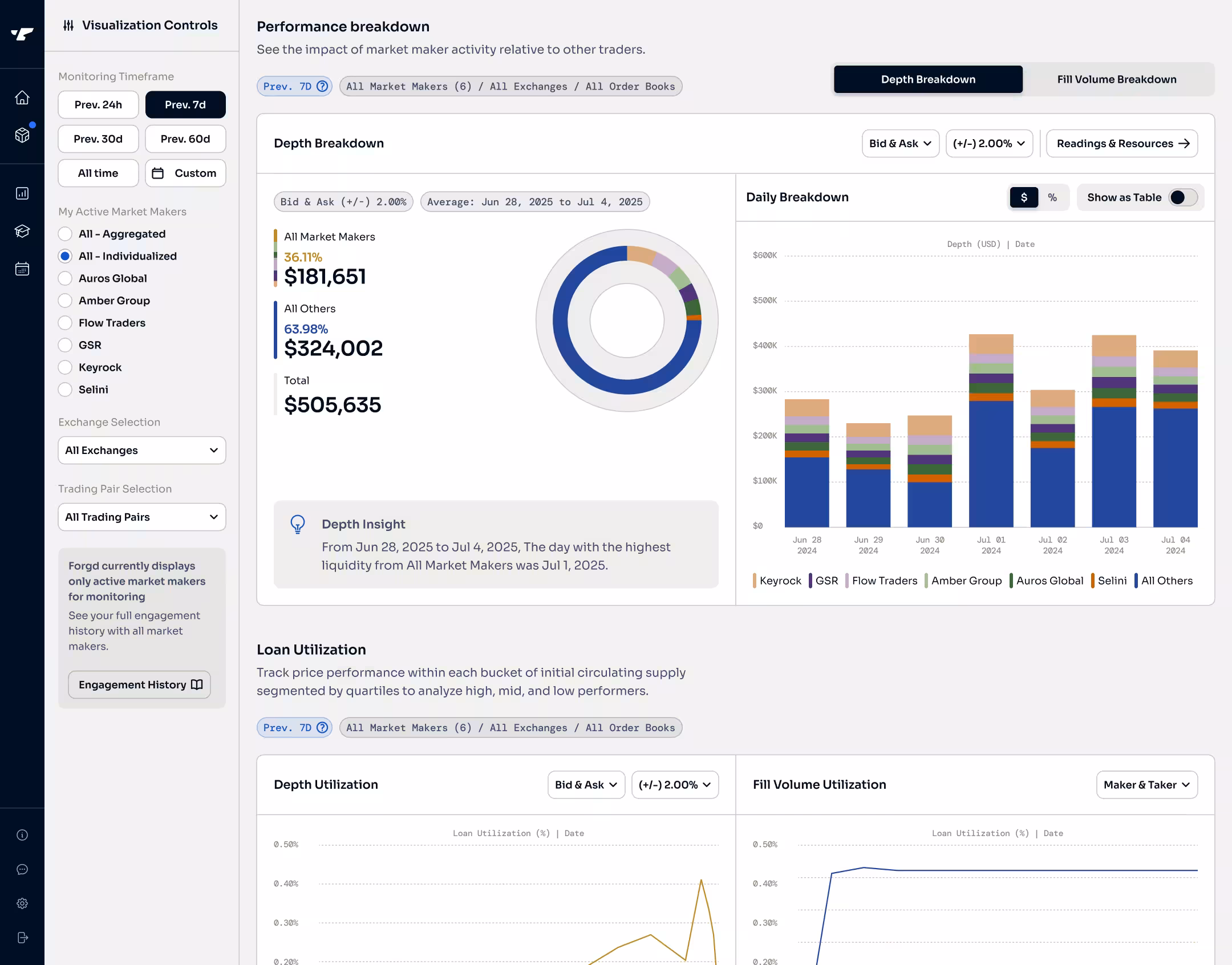The image size is (1232, 965).
Task: Open the All Trading Pairs dropdown
Action: 141,517
